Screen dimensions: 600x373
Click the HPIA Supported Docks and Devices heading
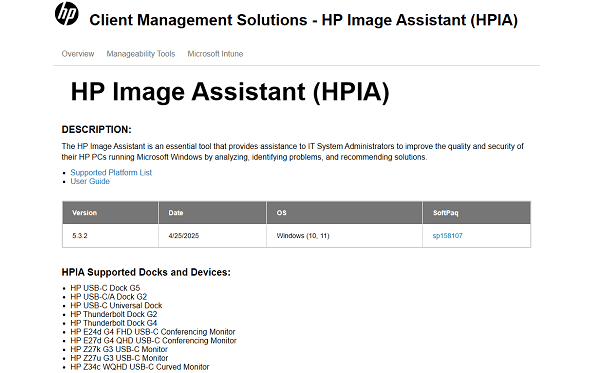tap(146, 272)
